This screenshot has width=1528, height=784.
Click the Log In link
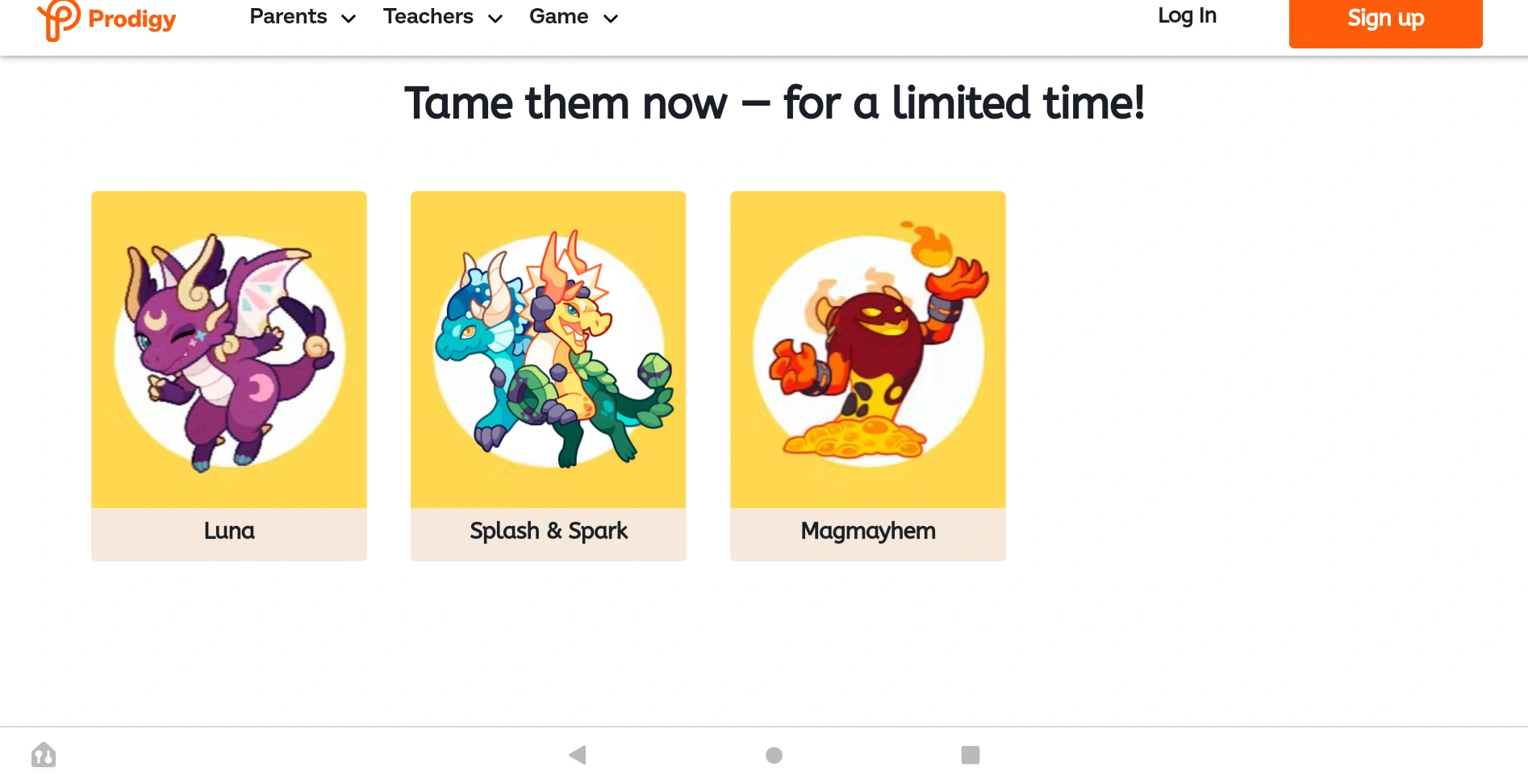pos(1187,16)
